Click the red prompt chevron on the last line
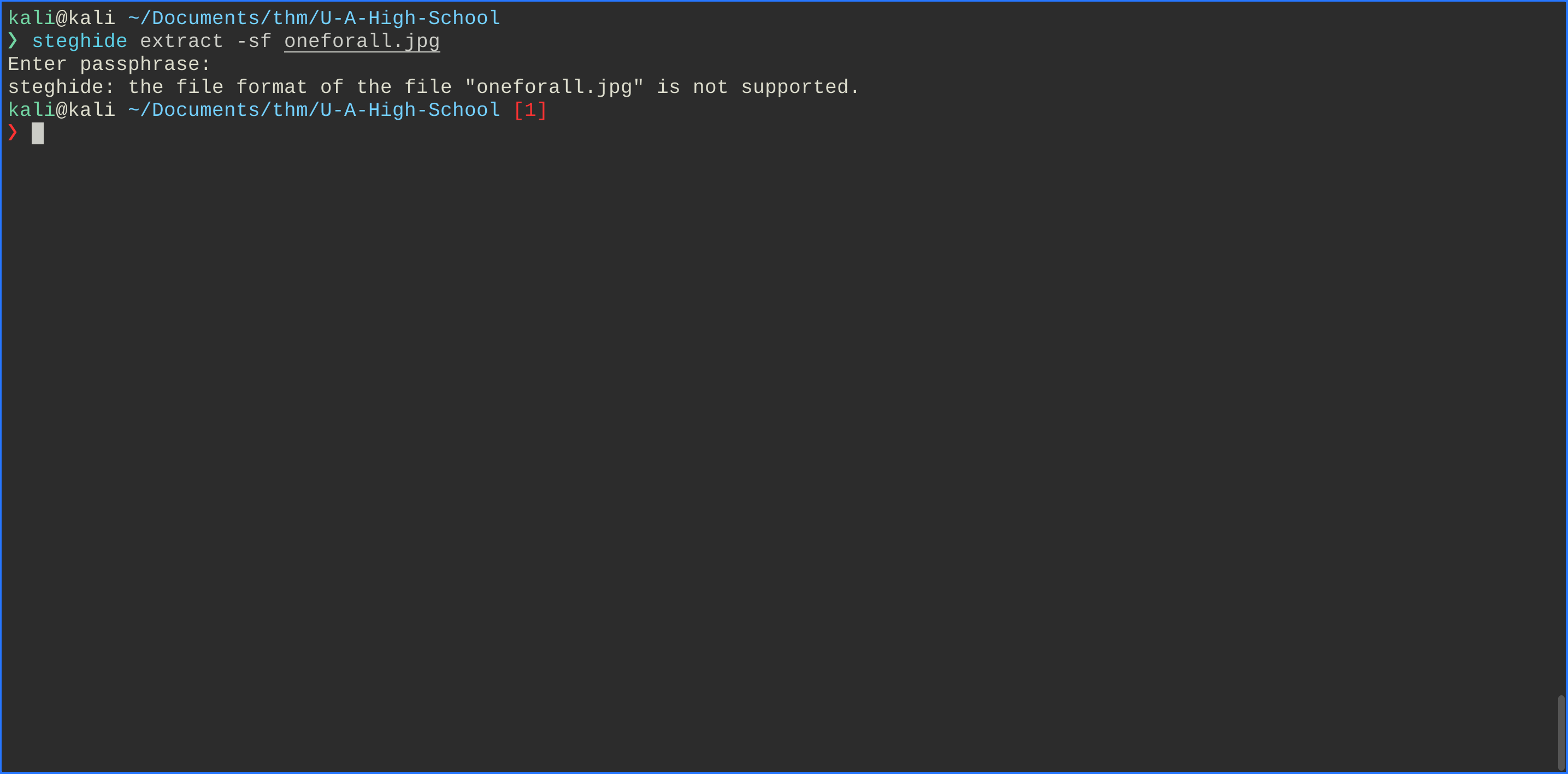This screenshot has height=774, width=1568. (13, 133)
